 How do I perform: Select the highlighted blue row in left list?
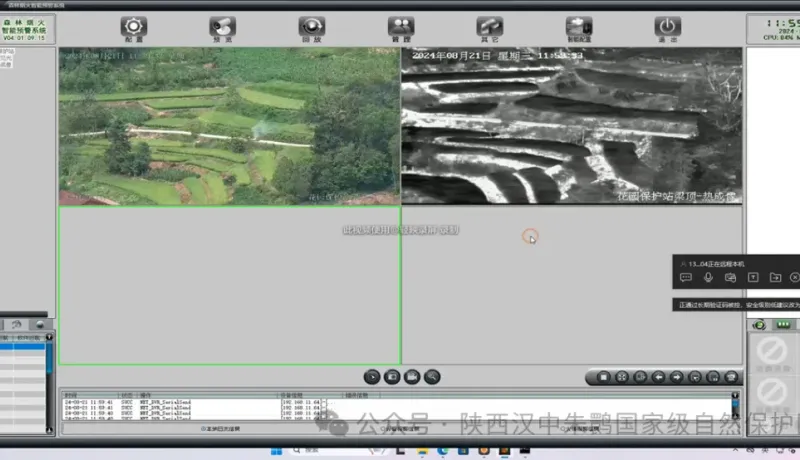click(x=22, y=347)
